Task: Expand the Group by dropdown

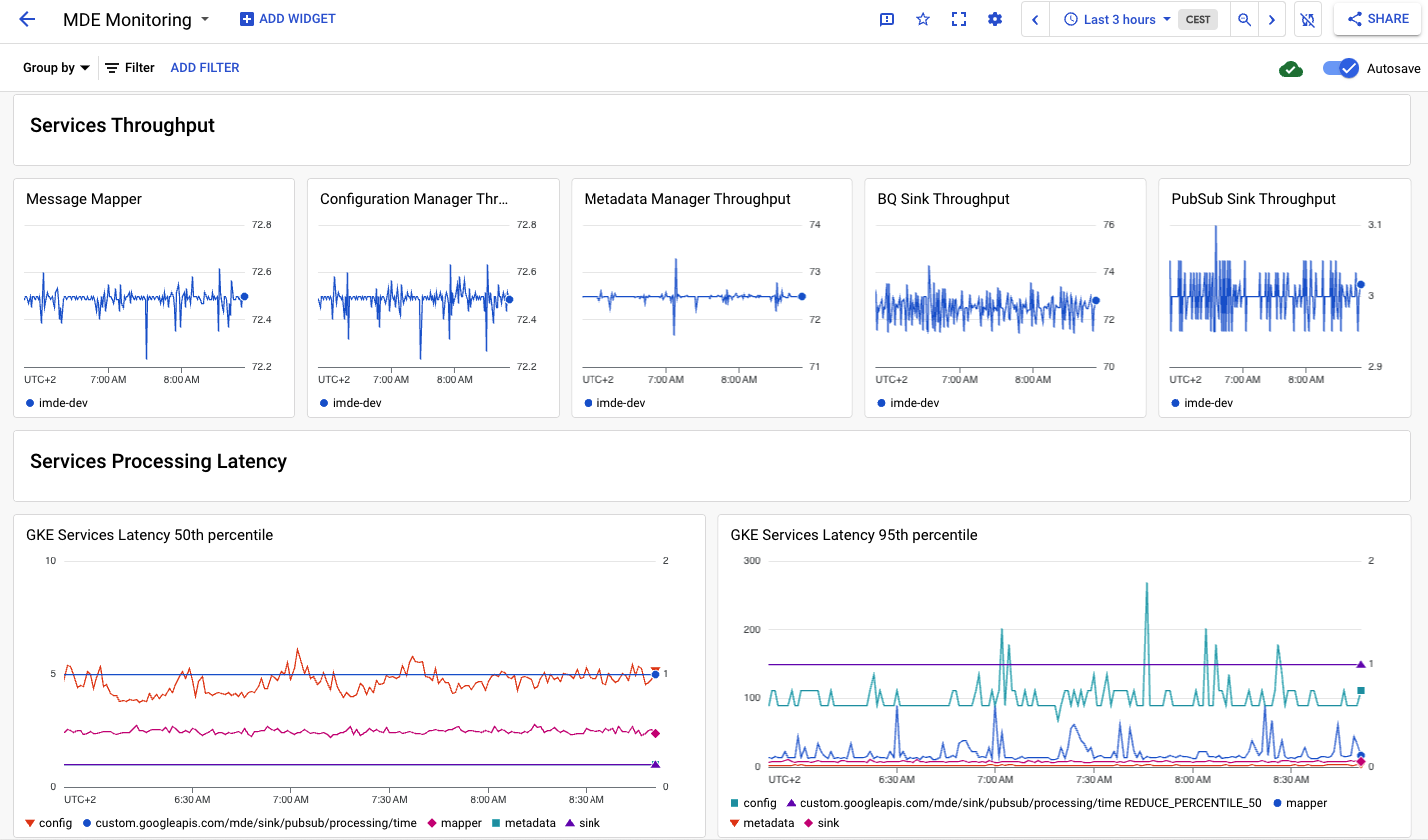Action: [55, 67]
